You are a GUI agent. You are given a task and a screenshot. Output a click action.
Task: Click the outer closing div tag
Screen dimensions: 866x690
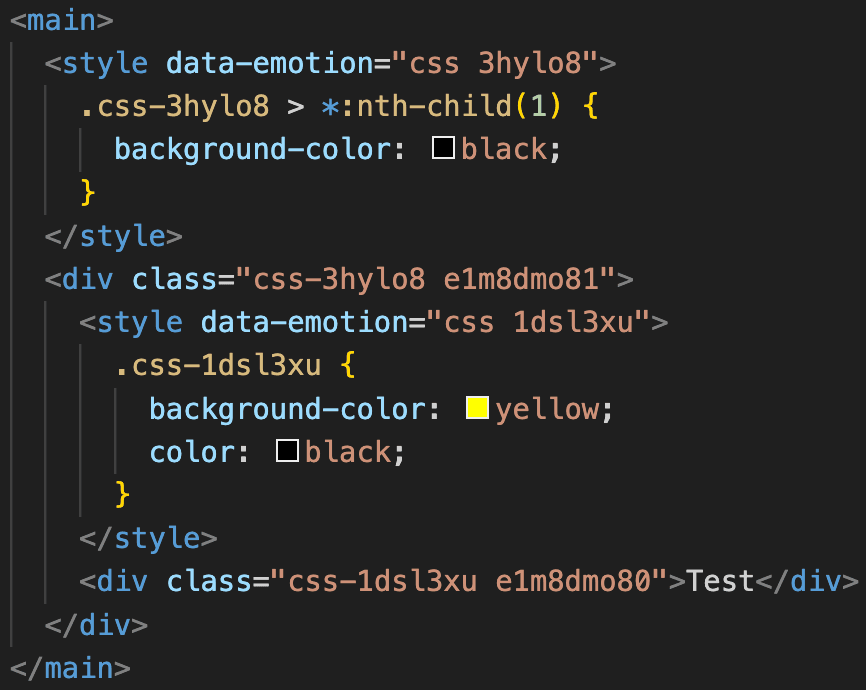[x=96, y=625]
